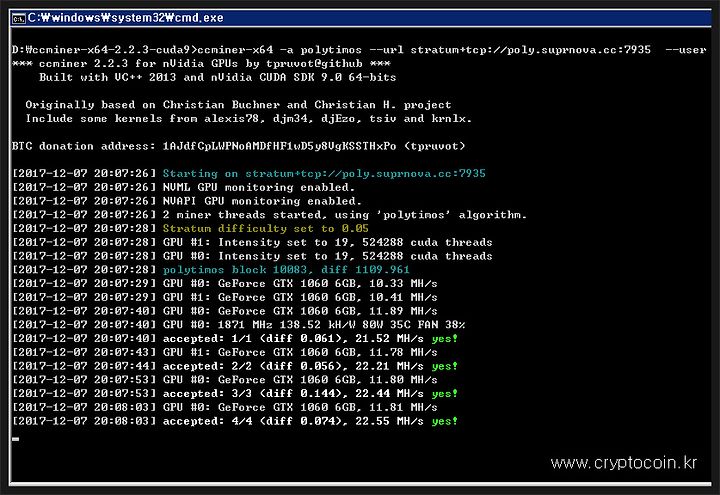This screenshot has width=720, height=495.
Task: Click the cmd.exe icon in title bar
Action: 19,18
